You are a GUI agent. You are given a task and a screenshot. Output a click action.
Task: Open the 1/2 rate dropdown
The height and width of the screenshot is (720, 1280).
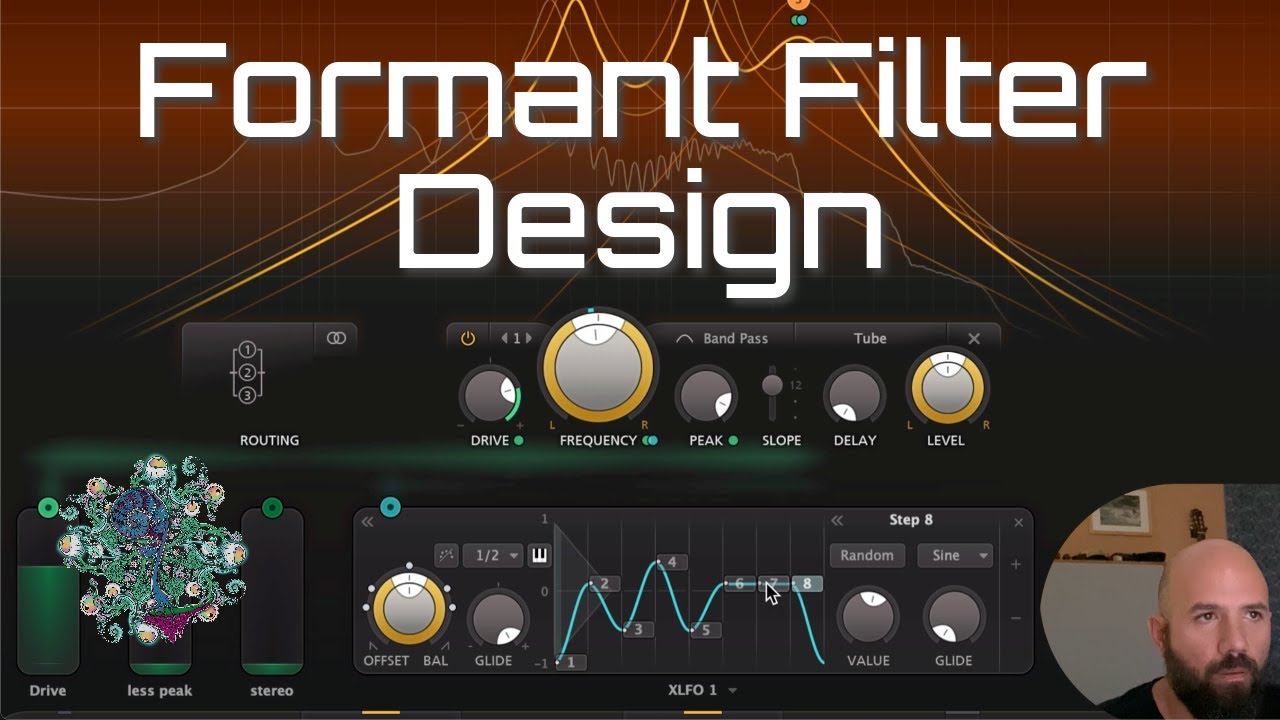(x=493, y=555)
